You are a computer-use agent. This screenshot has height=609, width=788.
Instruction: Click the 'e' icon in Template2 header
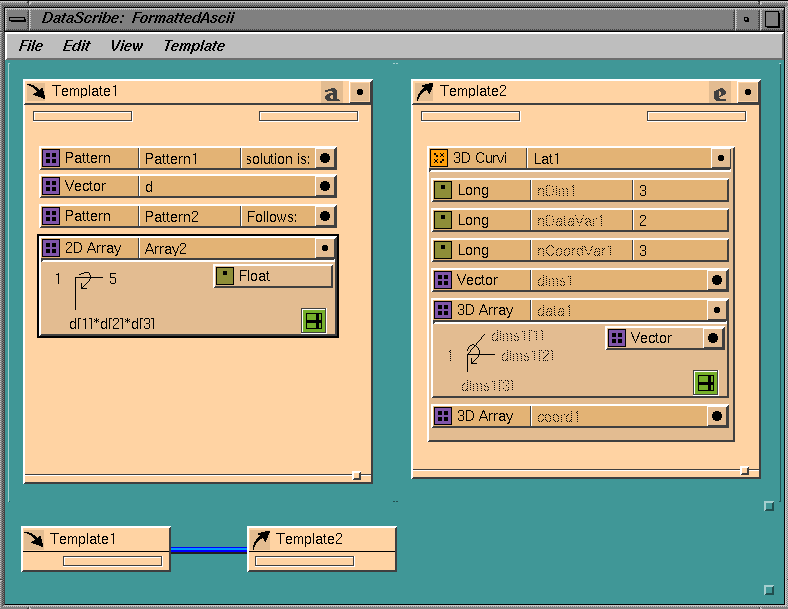[720, 93]
